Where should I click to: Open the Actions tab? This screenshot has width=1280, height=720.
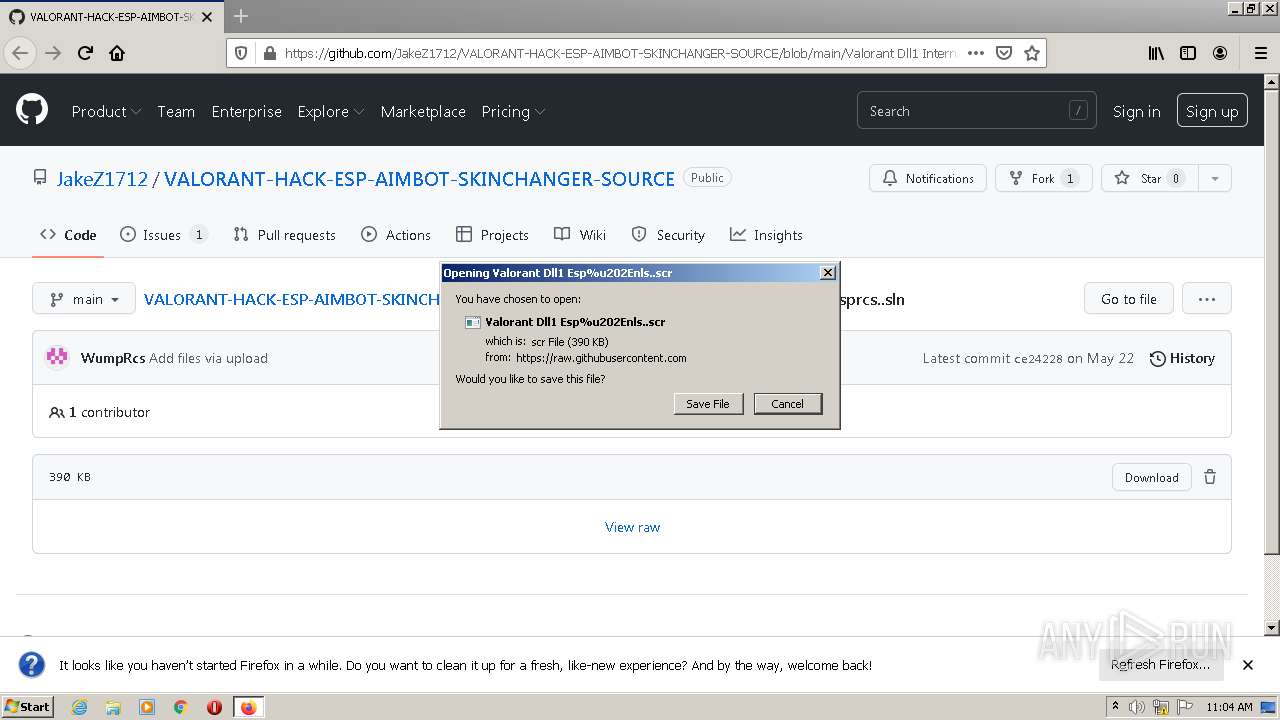(396, 235)
